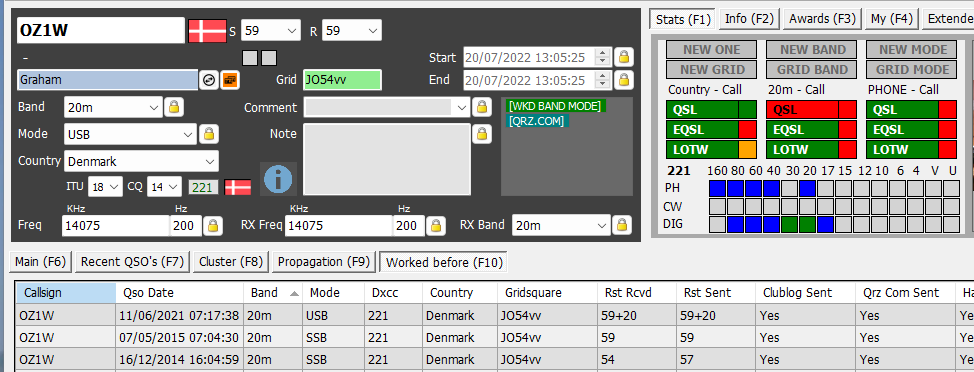The image size is (974, 372).
Task: Toggle the lock beside Mode dropdown
Action: click(209, 134)
